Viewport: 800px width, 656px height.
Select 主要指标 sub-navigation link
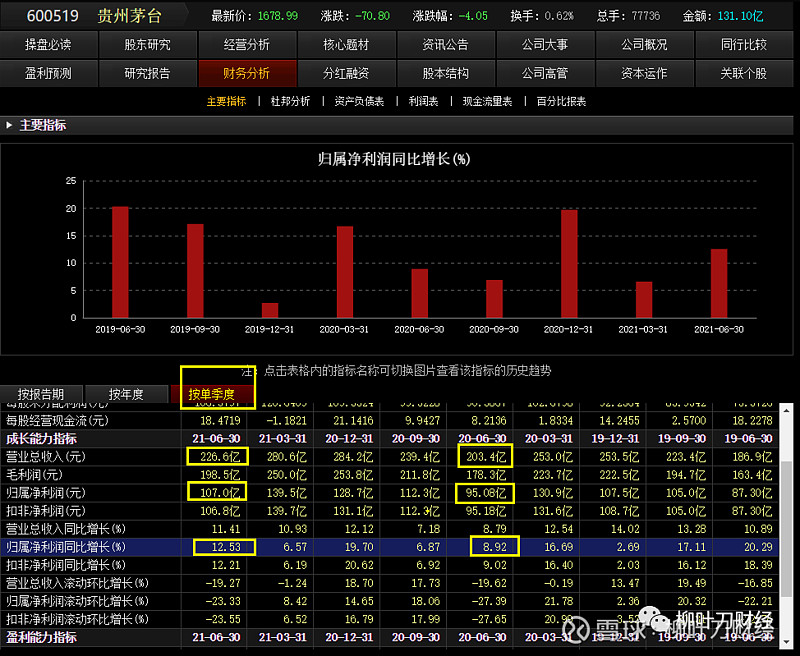click(226, 102)
